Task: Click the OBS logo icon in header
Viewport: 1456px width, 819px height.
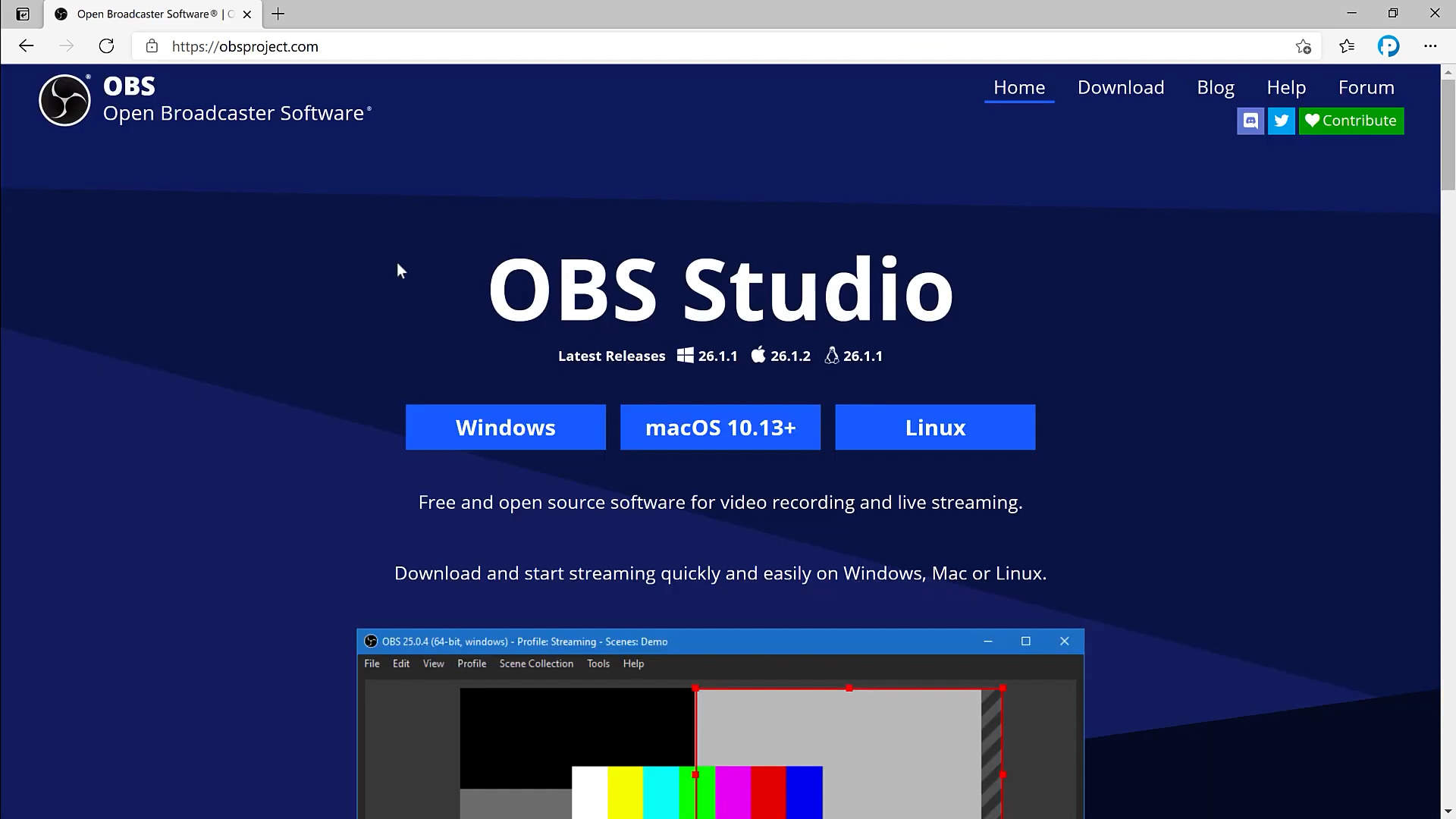Action: (64, 100)
